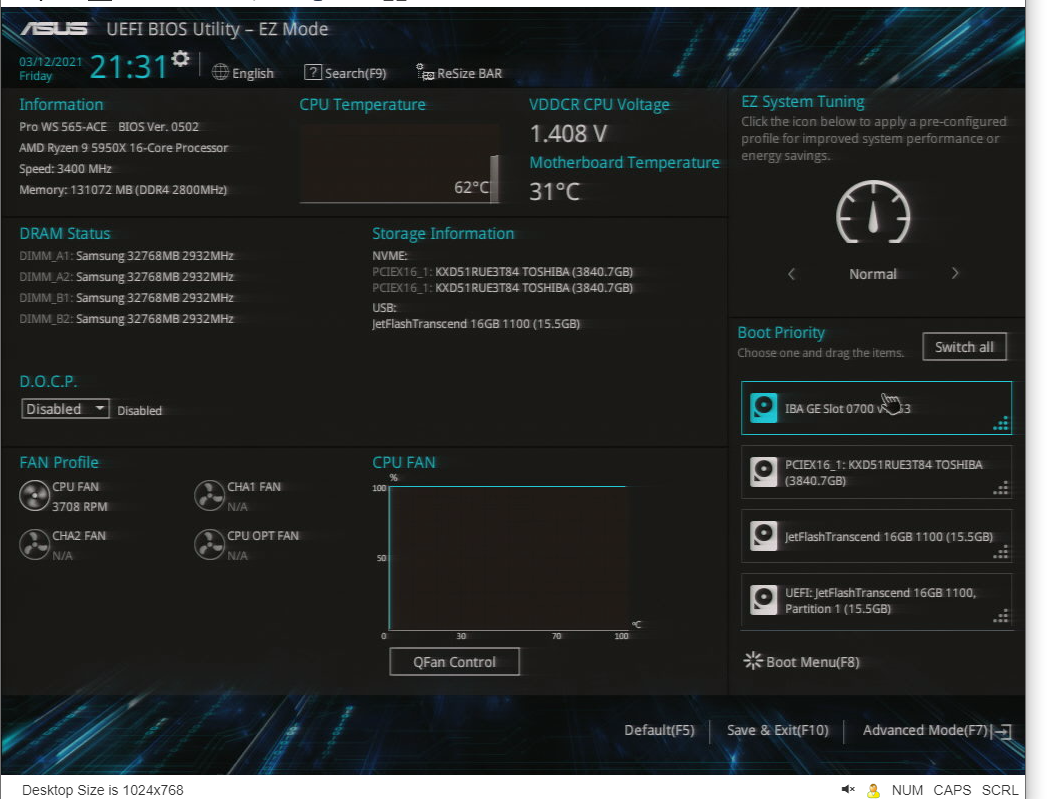Viewport: 1055px width, 799px height.
Task: Grab drag handle of IBA GE Slot entry
Action: pyautogui.click(x=1001, y=423)
